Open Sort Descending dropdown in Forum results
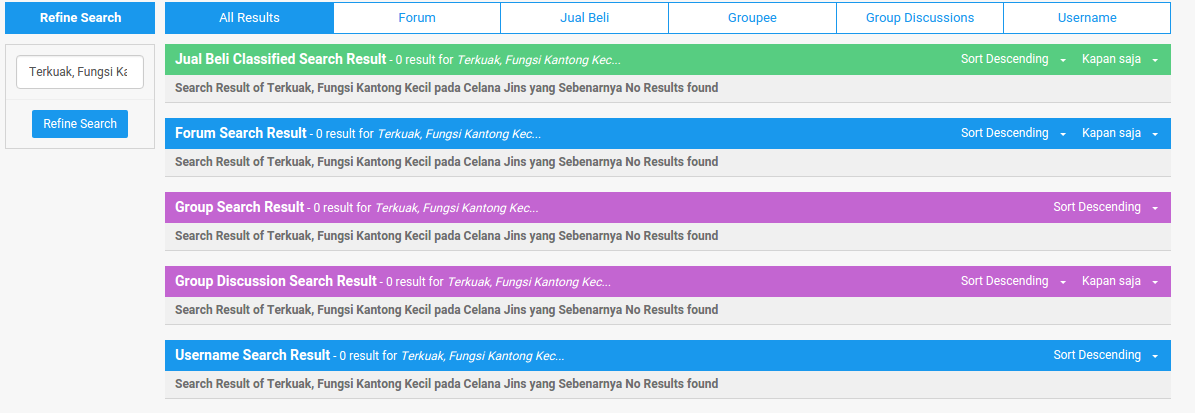Image resolution: width=1195 pixels, height=413 pixels. pyautogui.click(x=1013, y=133)
